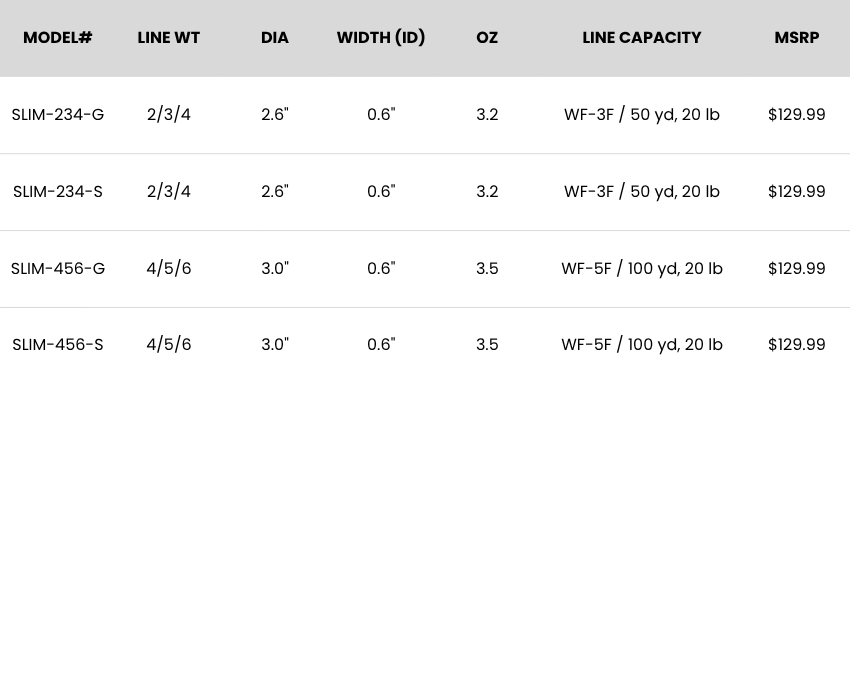Viewport: 850px width, 700px height.
Task: Select the DIA column header
Action: (x=275, y=38)
